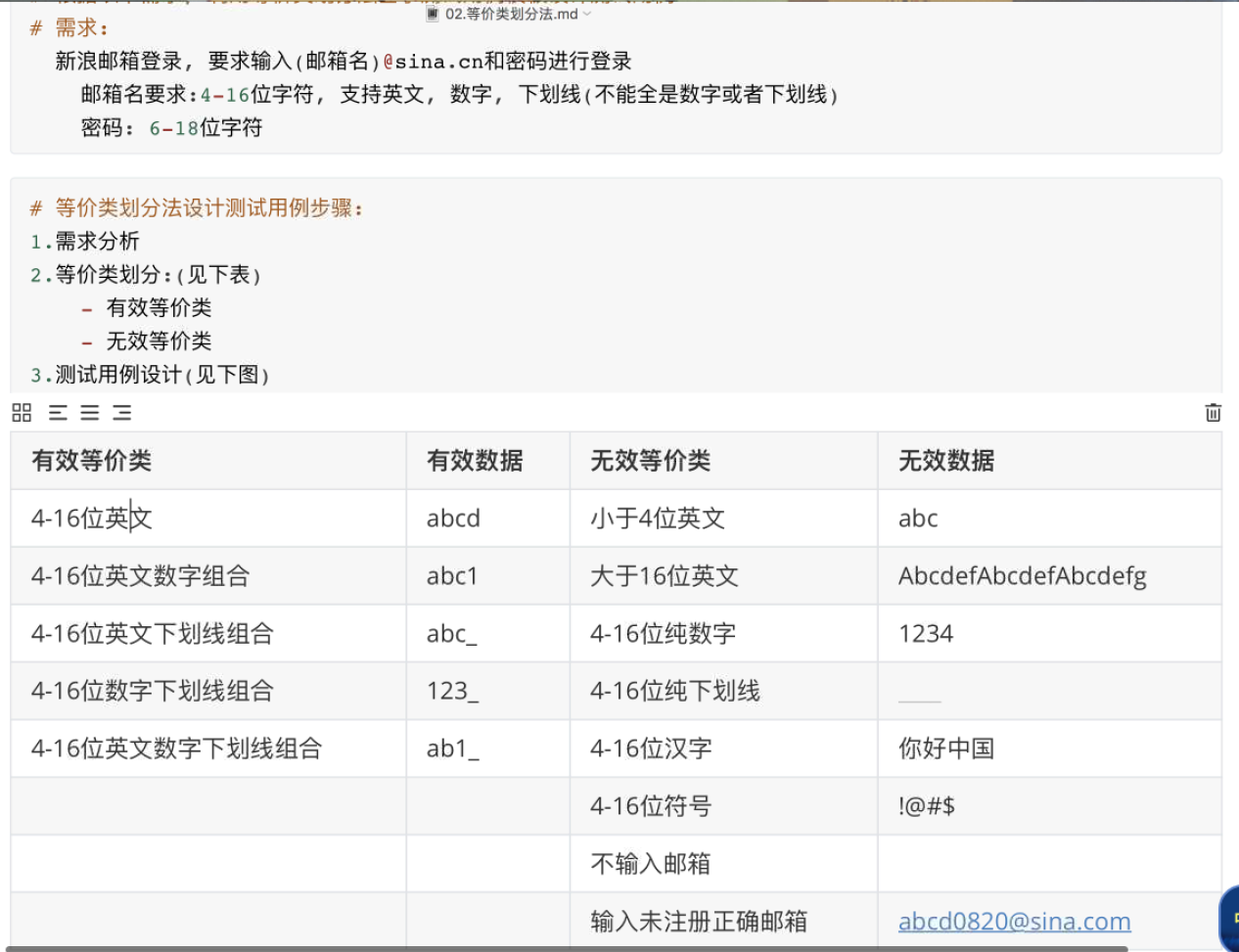Select the 无效等价类 table header cell

[724, 461]
